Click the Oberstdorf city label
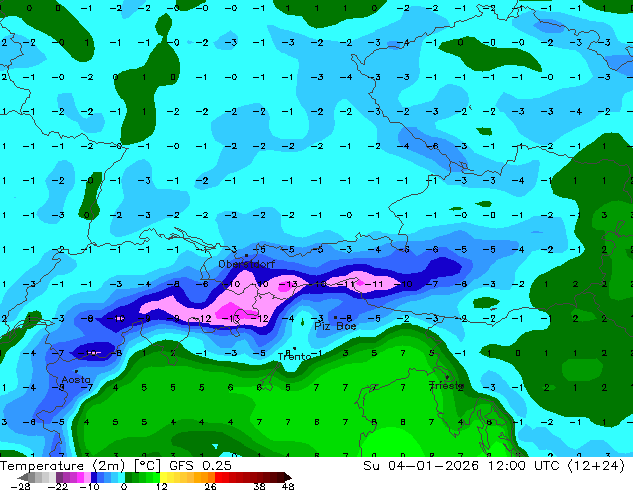634x490 pixels. (246, 264)
